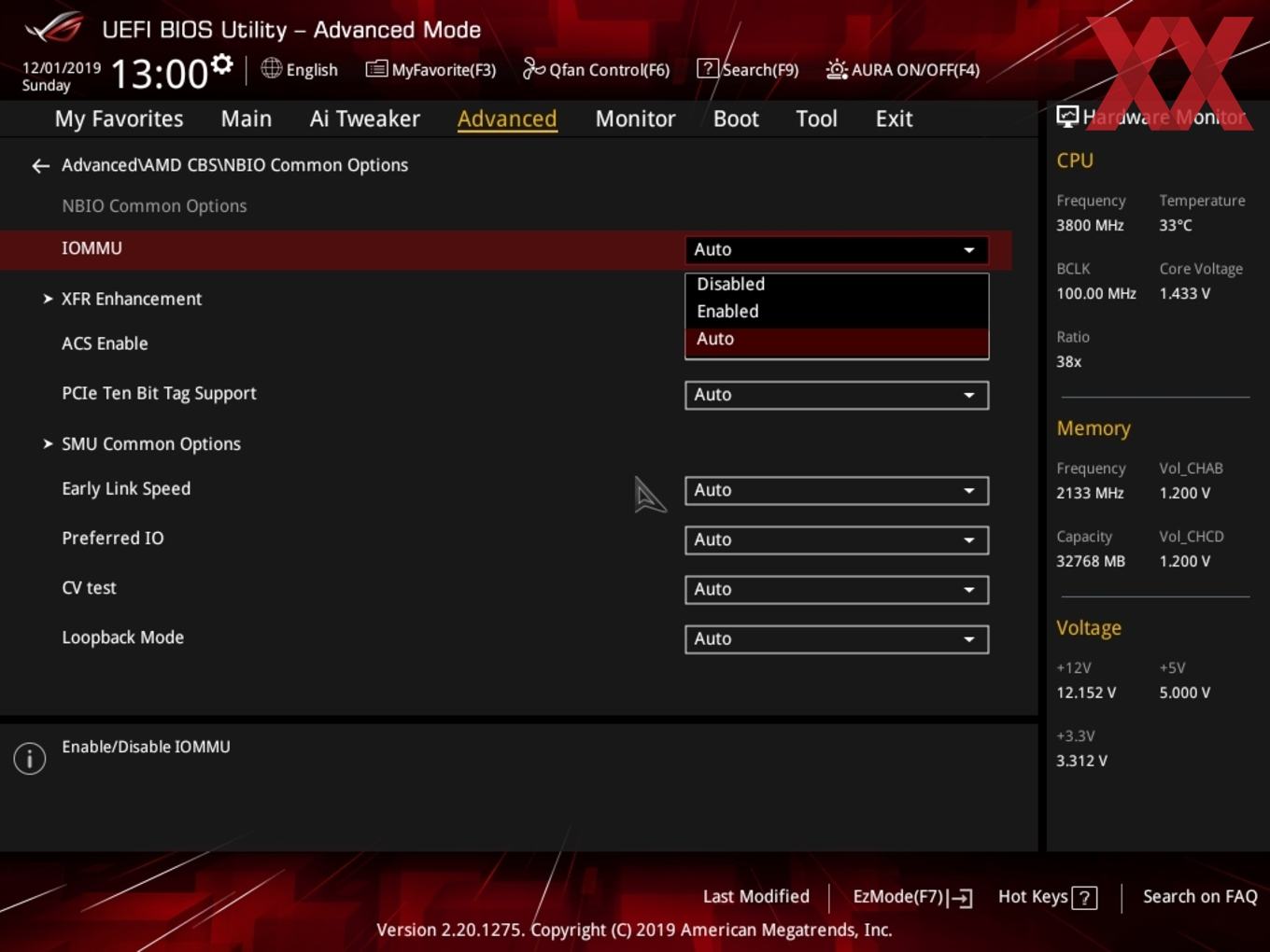Toggle AURA ON/OFF(F4)
Viewport: 1270px width, 952px height.
(x=903, y=69)
